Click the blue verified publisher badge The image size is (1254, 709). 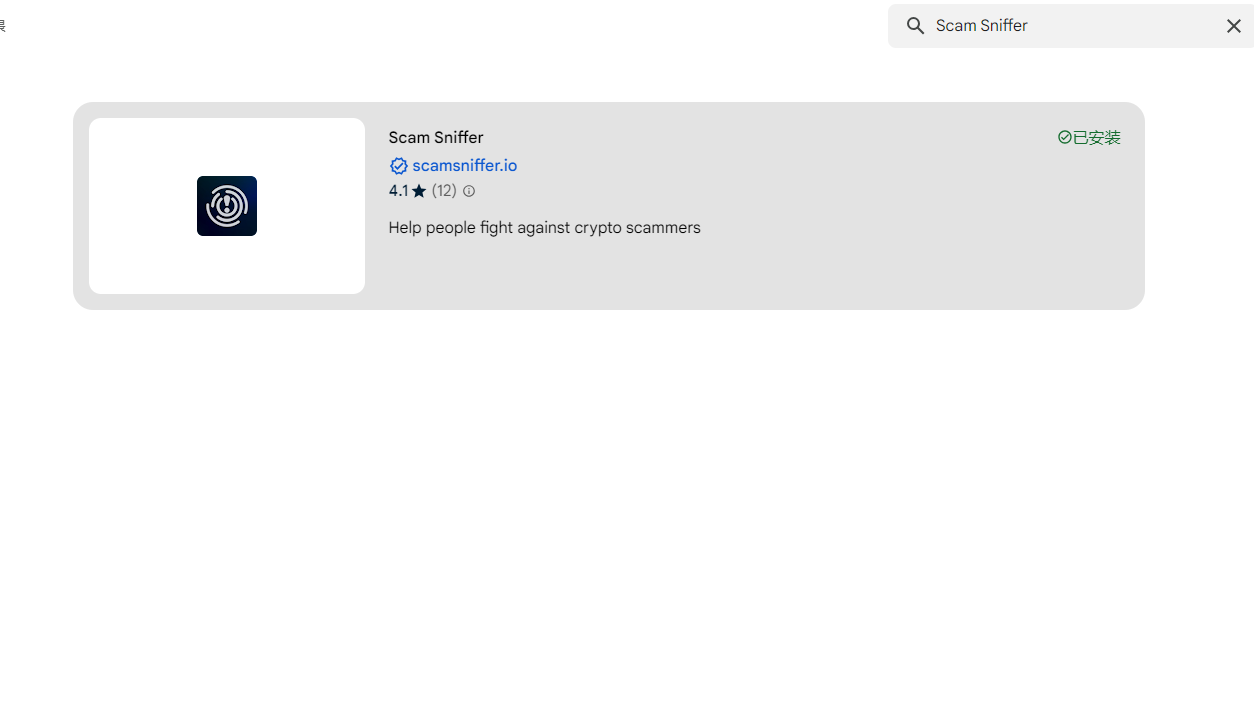point(398,166)
